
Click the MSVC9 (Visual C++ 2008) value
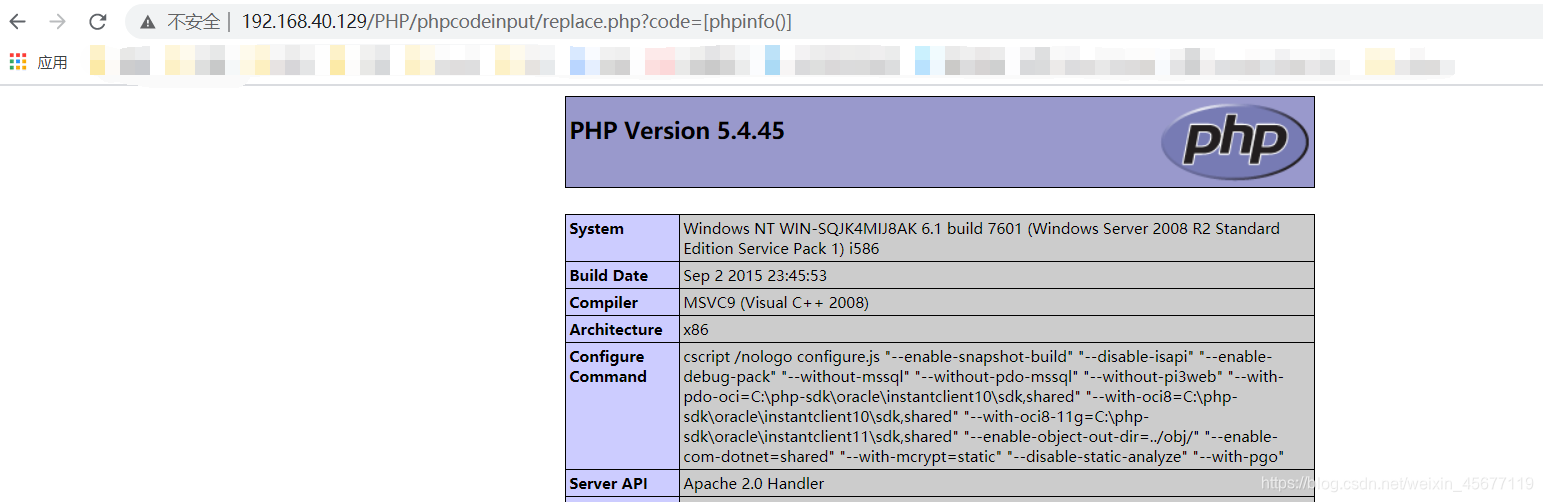776,303
